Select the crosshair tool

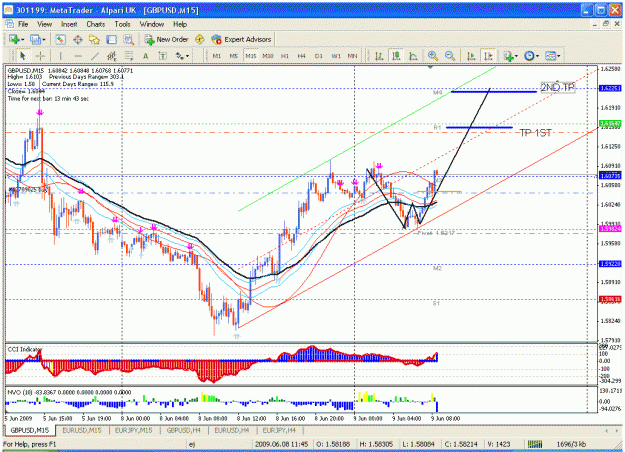click(x=40, y=56)
